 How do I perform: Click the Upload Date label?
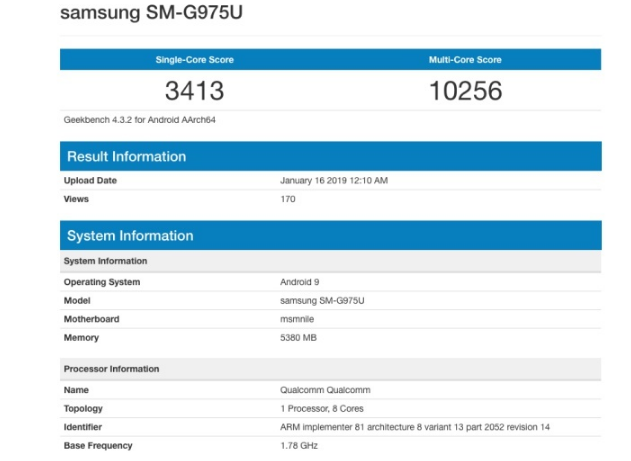pyautogui.click(x=90, y=181)
